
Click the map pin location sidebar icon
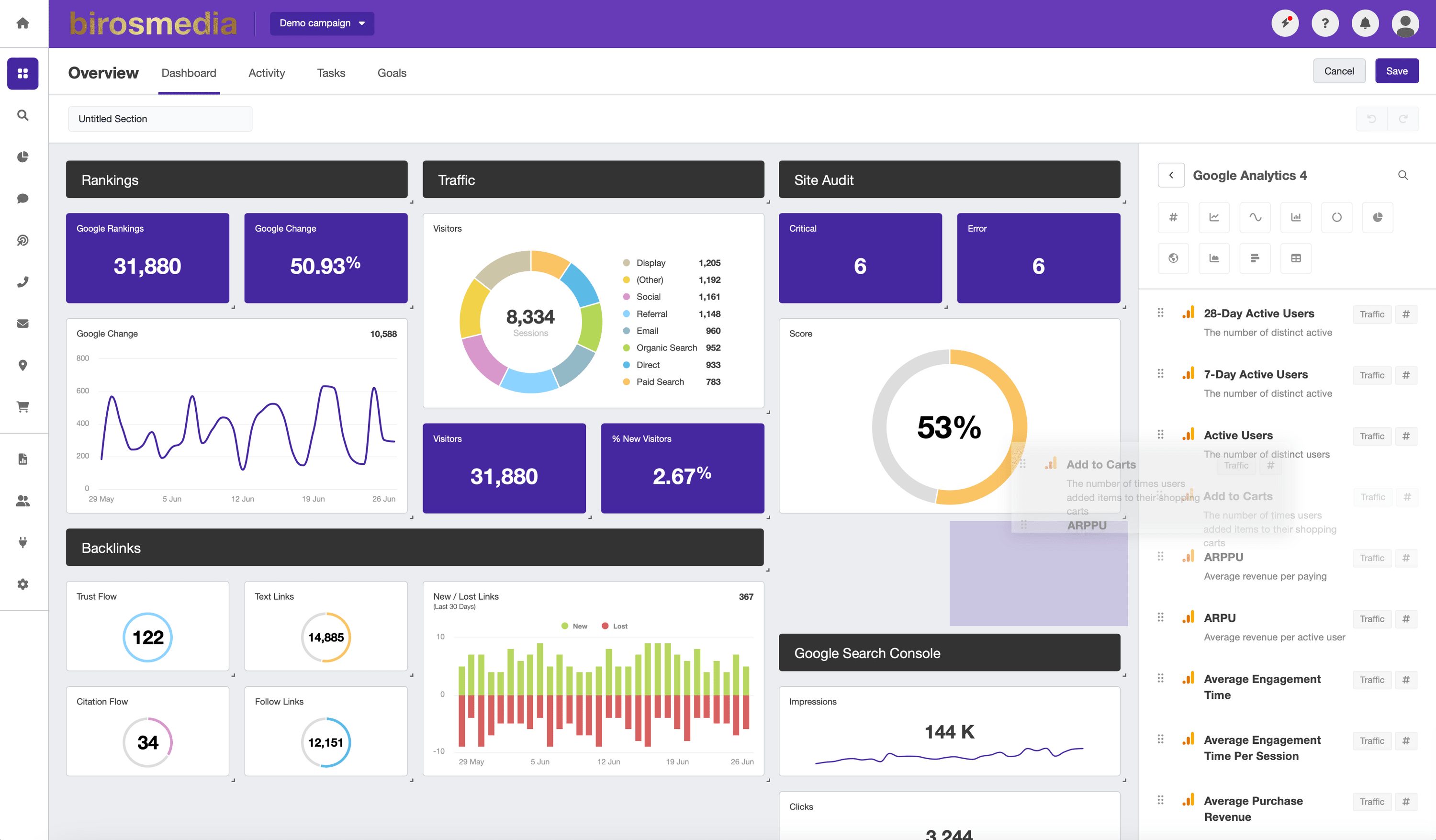(23, 365)
